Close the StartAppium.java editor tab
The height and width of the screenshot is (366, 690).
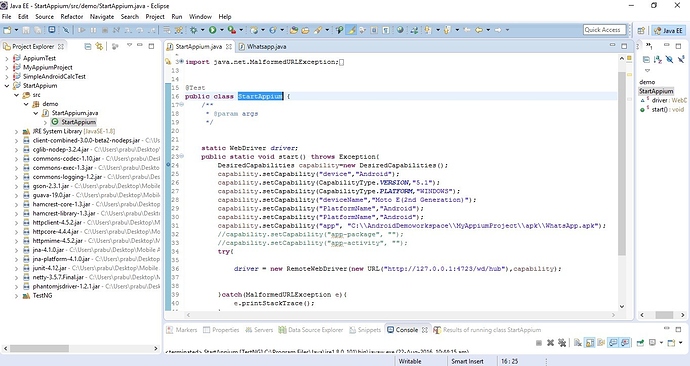229,46
